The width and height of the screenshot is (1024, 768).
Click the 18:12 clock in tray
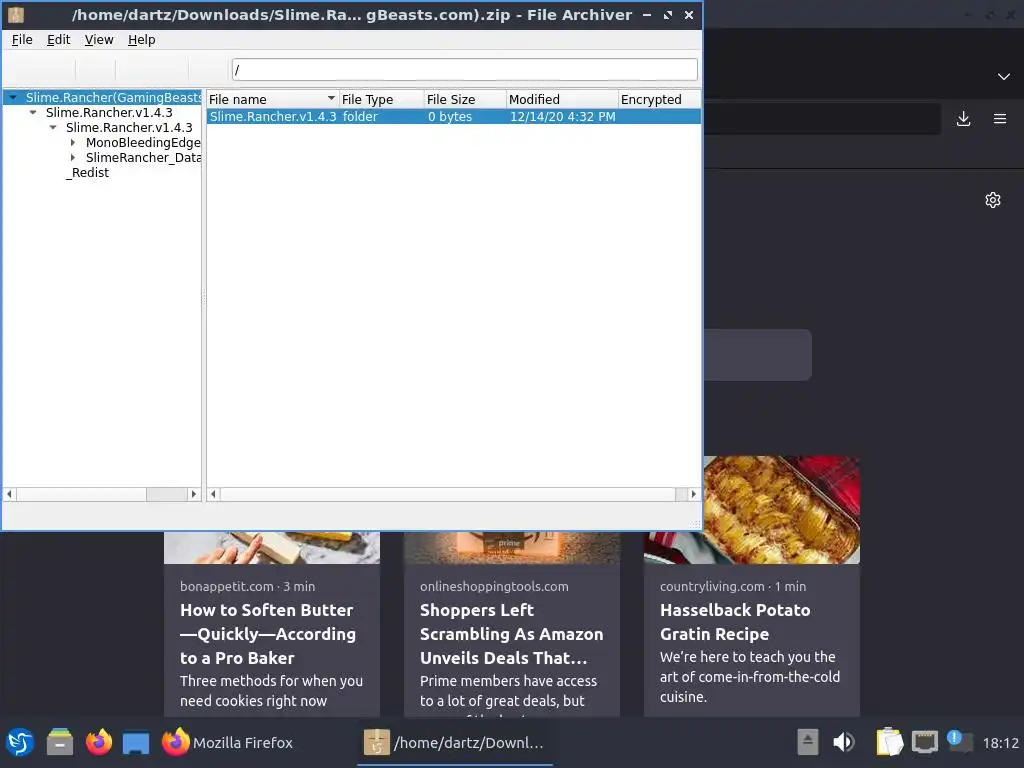1000,743
